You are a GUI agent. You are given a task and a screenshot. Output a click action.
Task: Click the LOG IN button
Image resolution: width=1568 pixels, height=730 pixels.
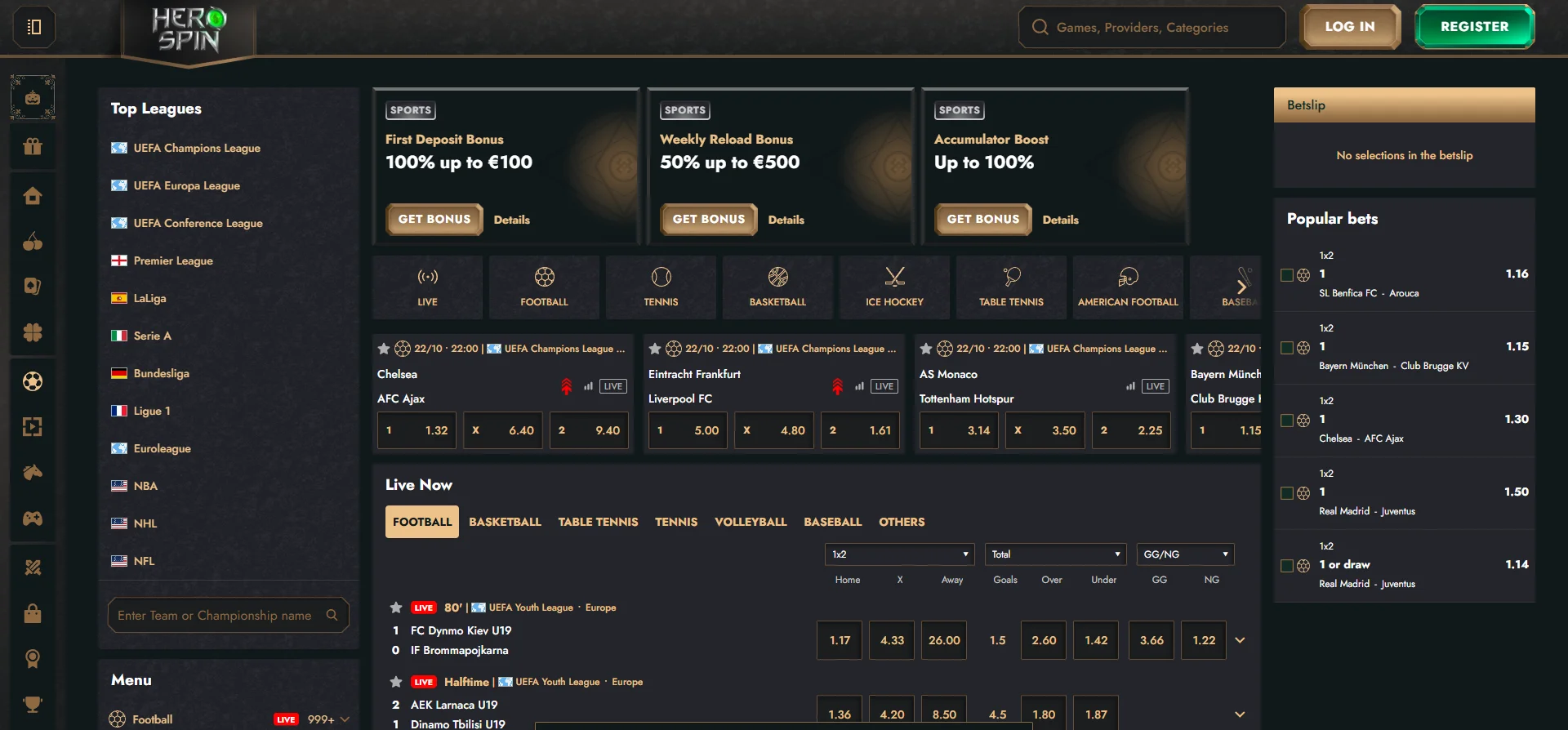(x=1350, y=27)
